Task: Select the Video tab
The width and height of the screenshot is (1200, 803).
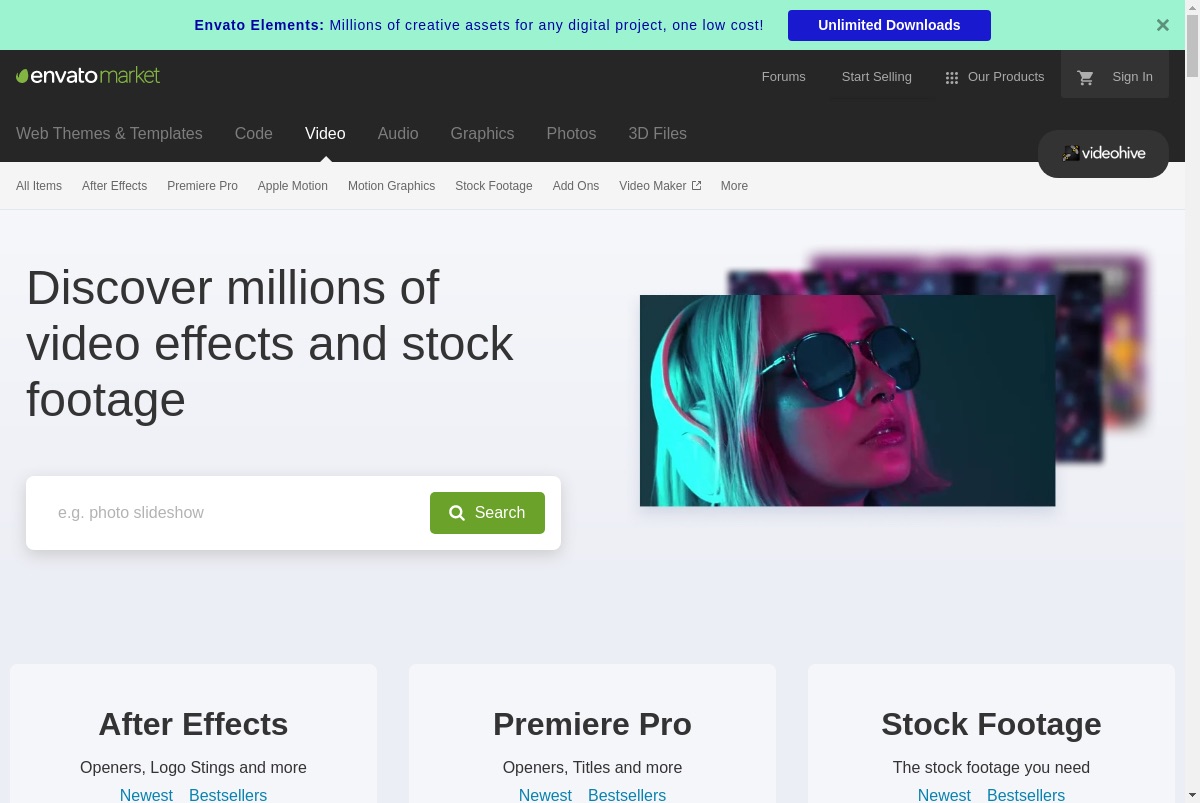Action: point(325,134)
